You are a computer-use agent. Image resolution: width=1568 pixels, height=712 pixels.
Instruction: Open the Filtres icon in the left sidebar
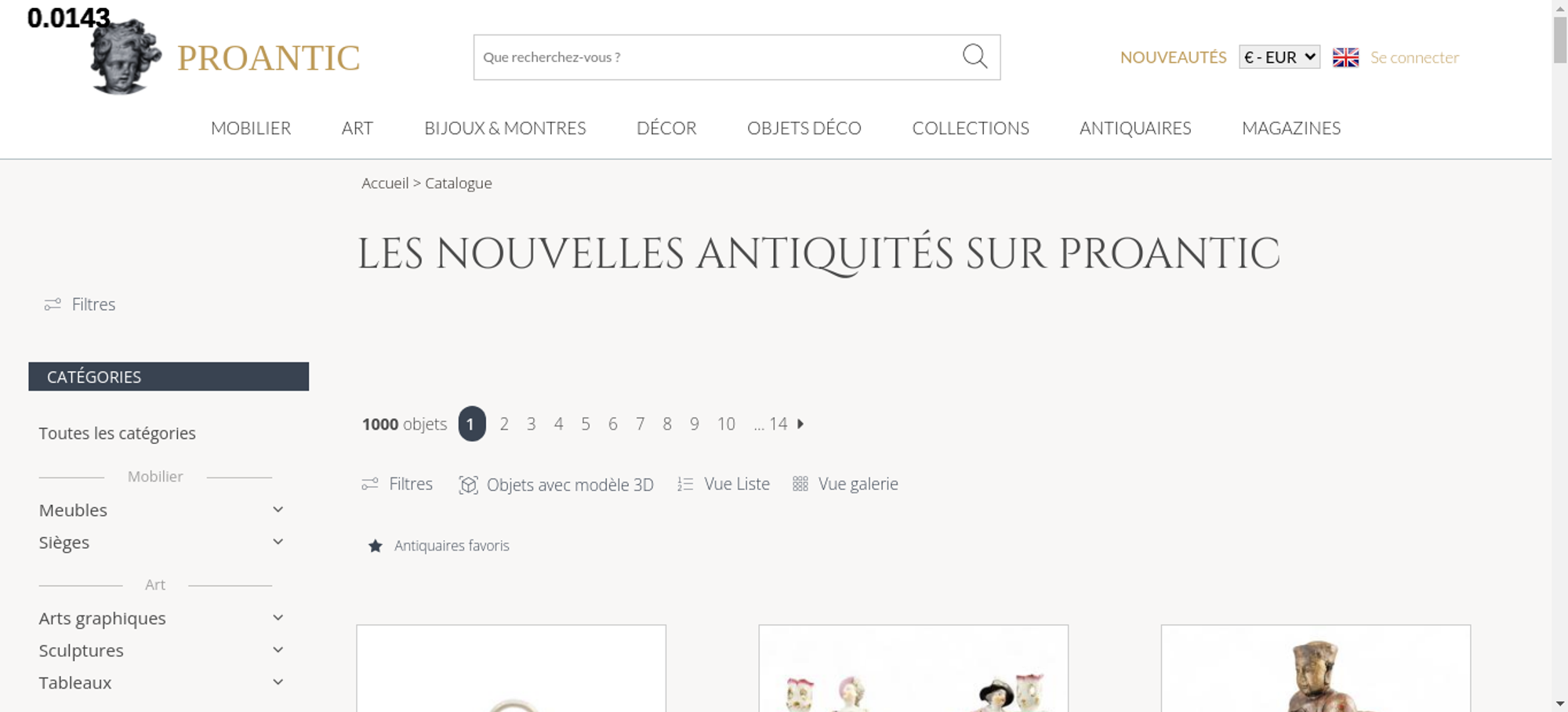53,304
